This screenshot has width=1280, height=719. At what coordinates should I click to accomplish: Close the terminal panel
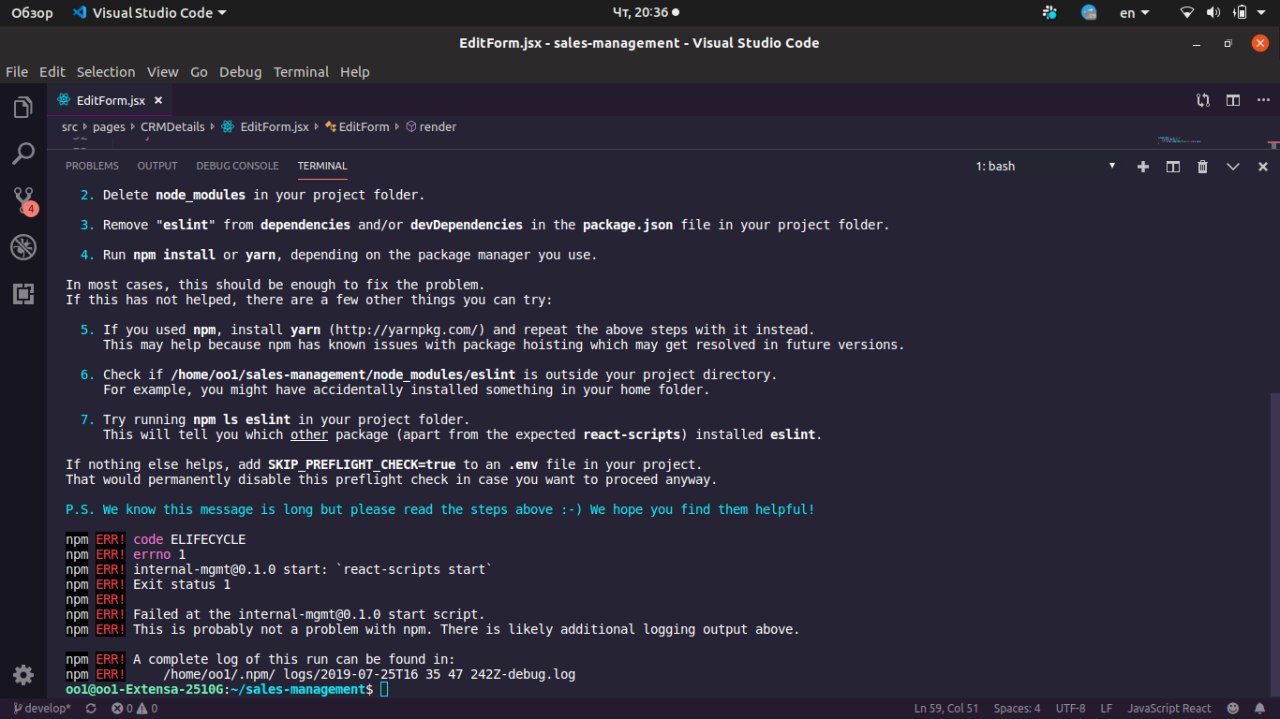[x=1263, y=166]
